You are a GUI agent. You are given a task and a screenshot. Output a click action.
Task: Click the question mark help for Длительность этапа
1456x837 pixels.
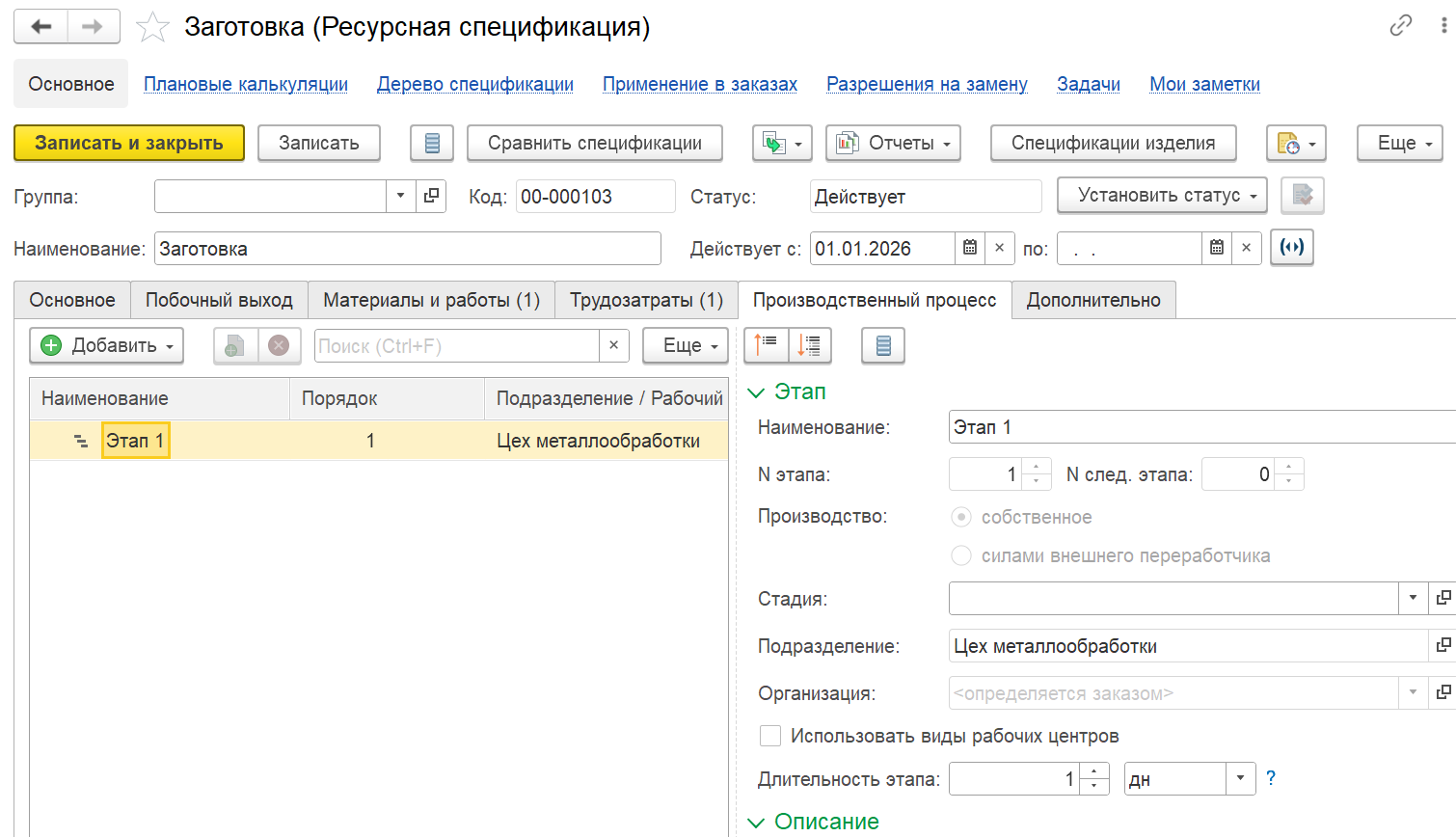(1271, 778)
